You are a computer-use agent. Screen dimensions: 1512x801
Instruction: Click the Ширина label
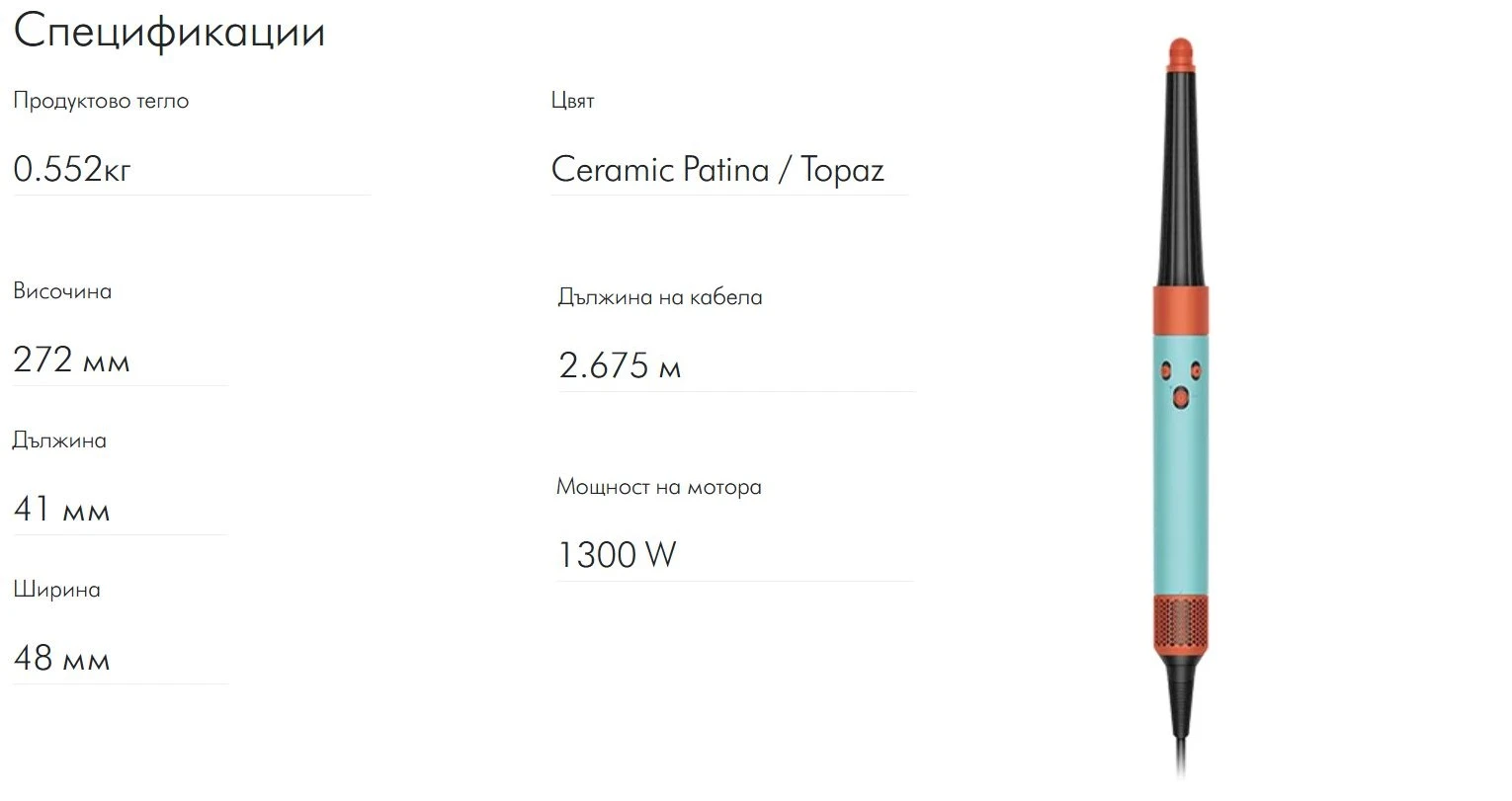click(56, 590)
